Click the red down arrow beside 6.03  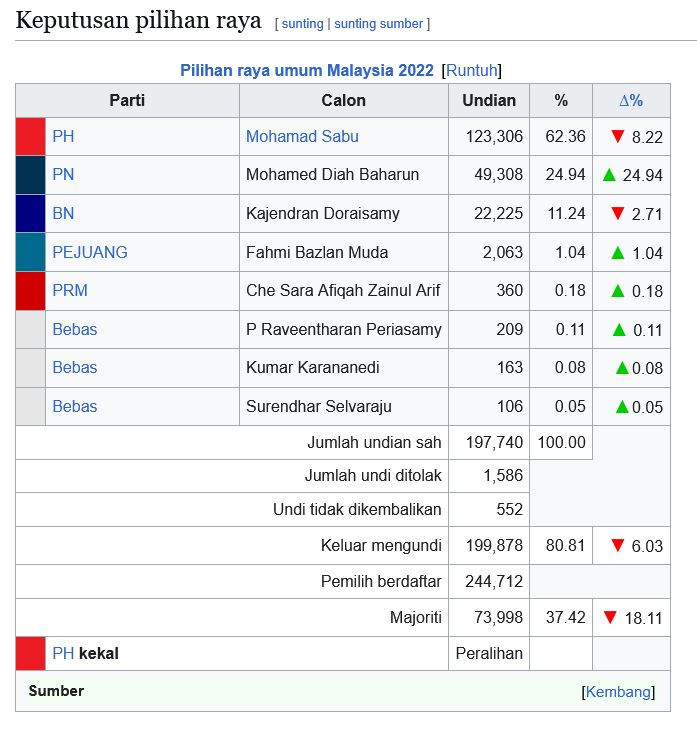617,545
